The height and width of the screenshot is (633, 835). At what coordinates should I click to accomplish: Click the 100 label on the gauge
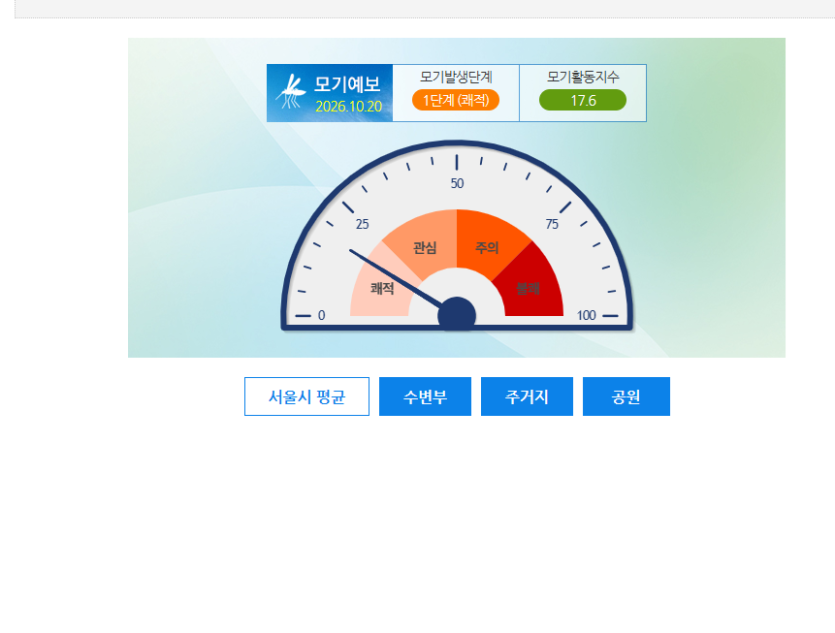(586, 315)
